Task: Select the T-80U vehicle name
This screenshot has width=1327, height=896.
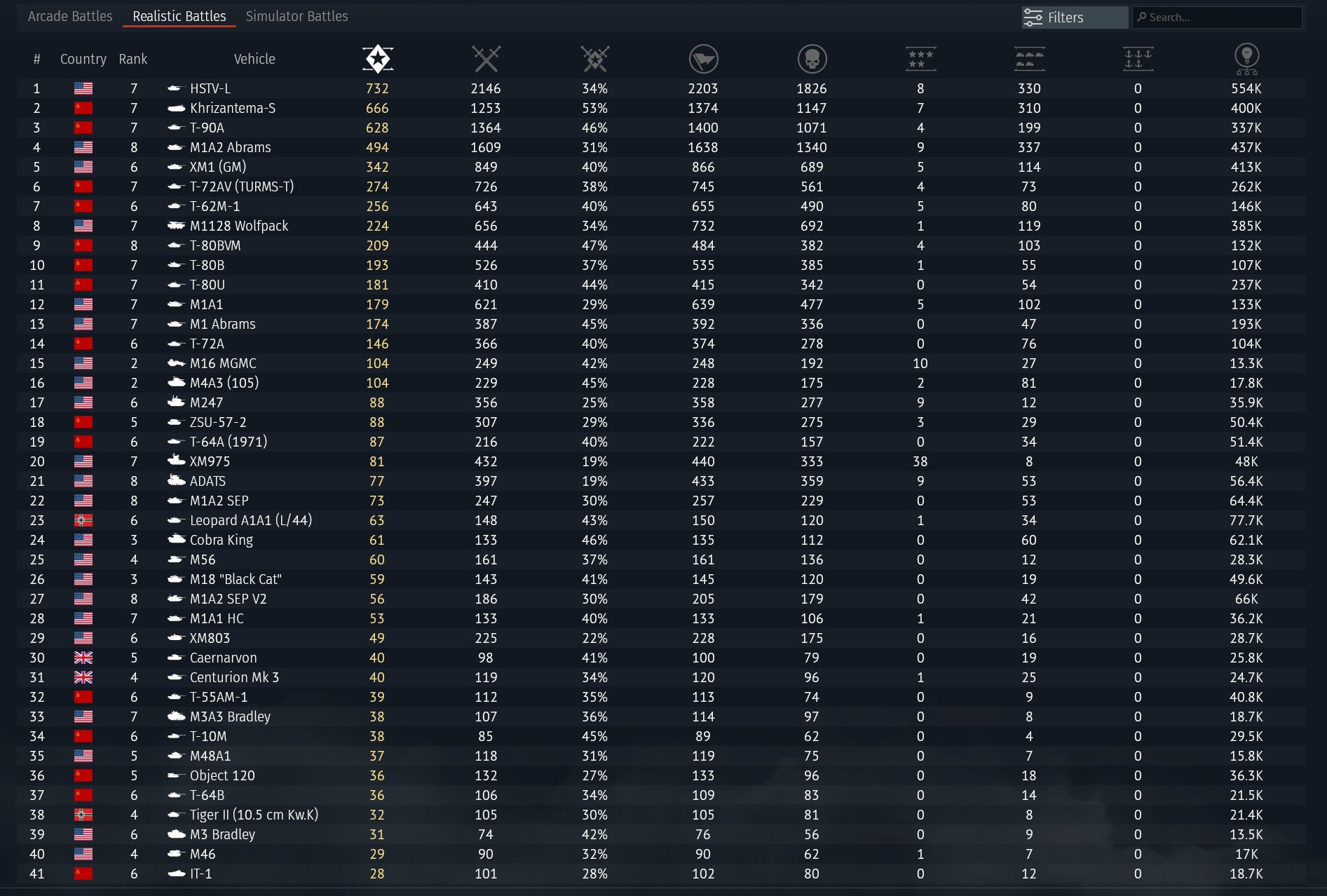Action: 207,285
